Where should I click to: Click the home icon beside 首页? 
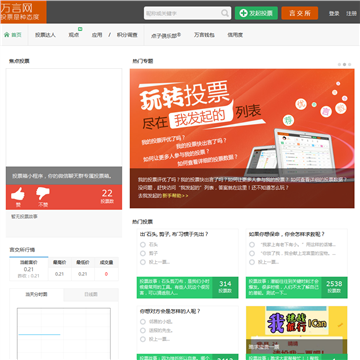tap(6, 34)
